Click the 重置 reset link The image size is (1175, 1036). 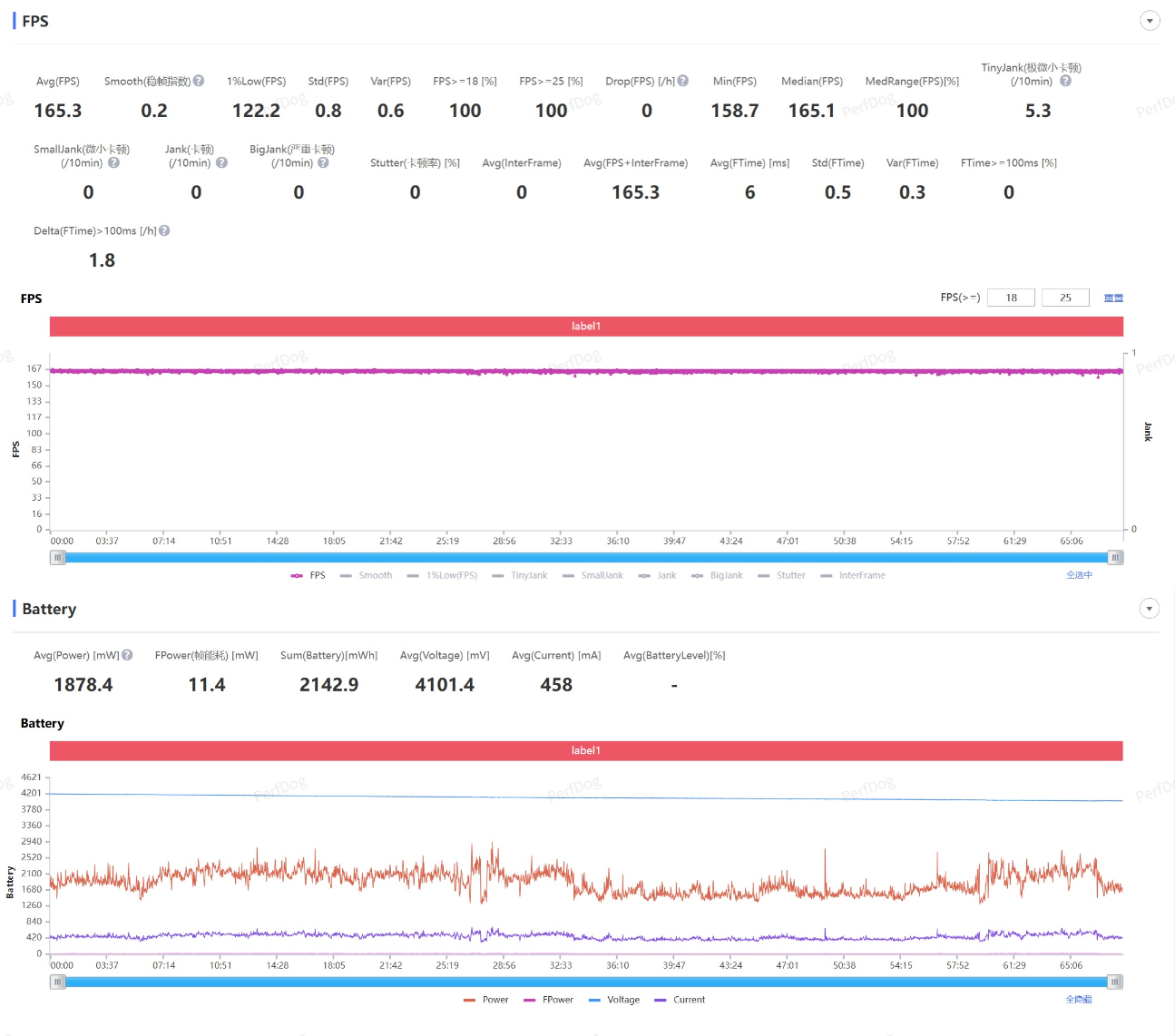click(x=1113, y=298)
